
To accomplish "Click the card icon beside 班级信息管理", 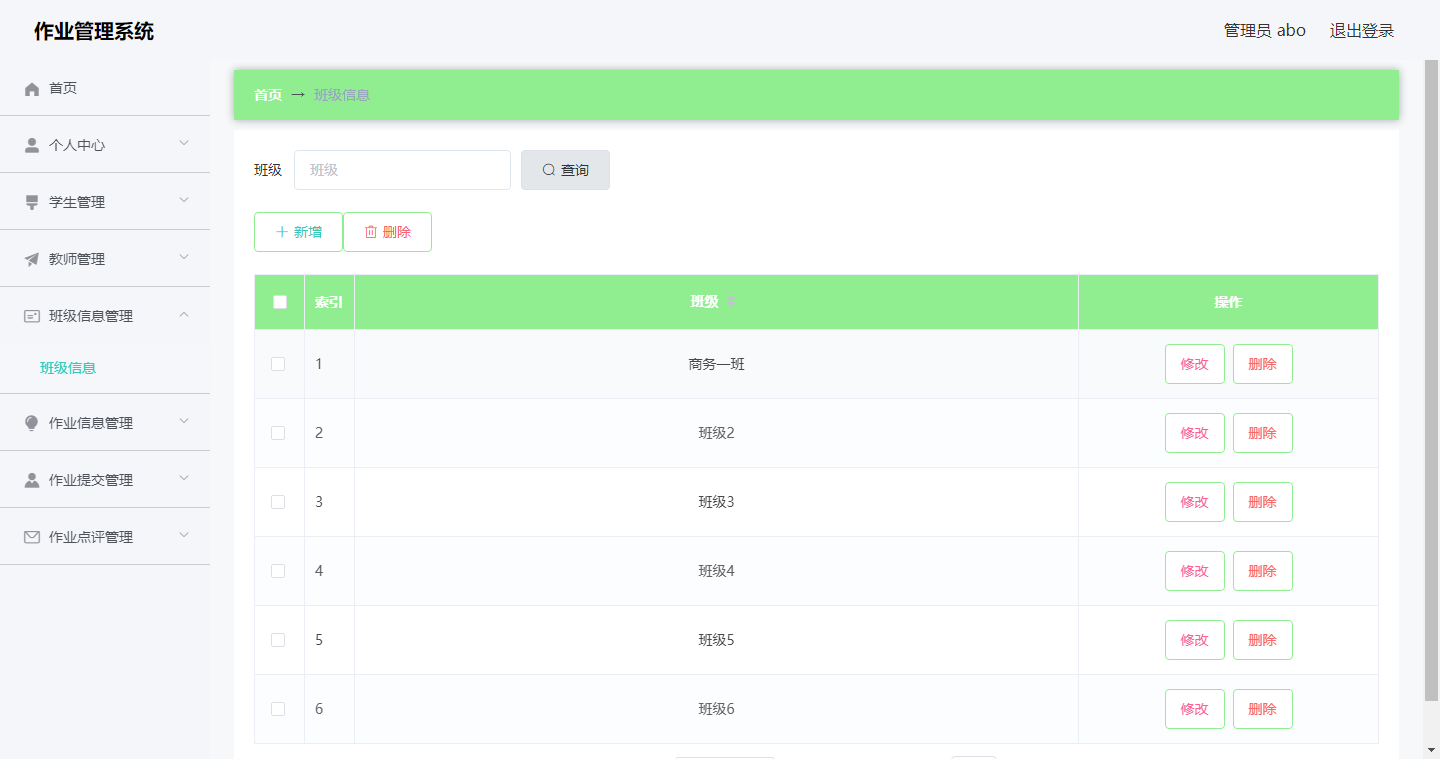I will tap(32, 317).
